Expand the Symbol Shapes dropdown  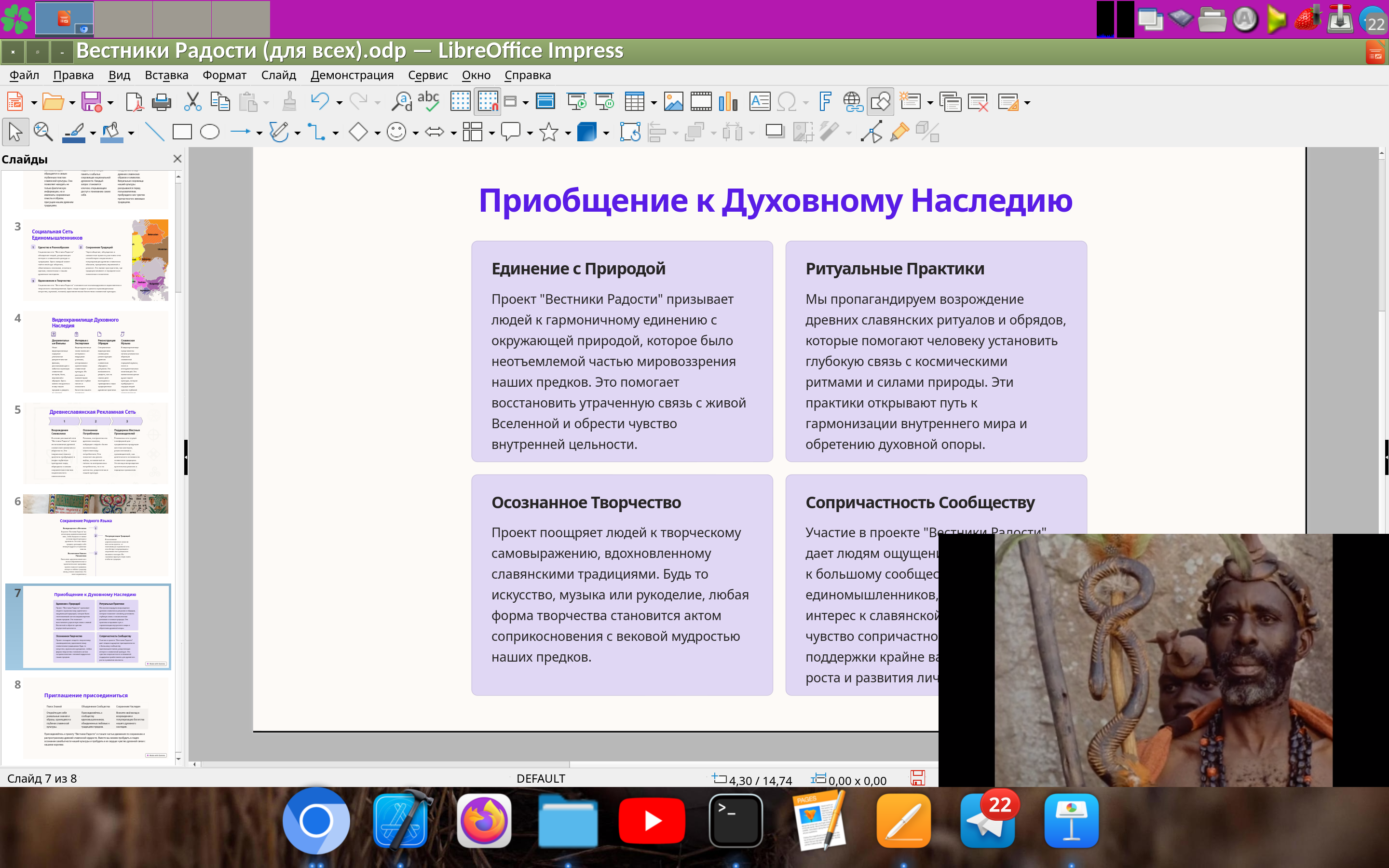415,133
